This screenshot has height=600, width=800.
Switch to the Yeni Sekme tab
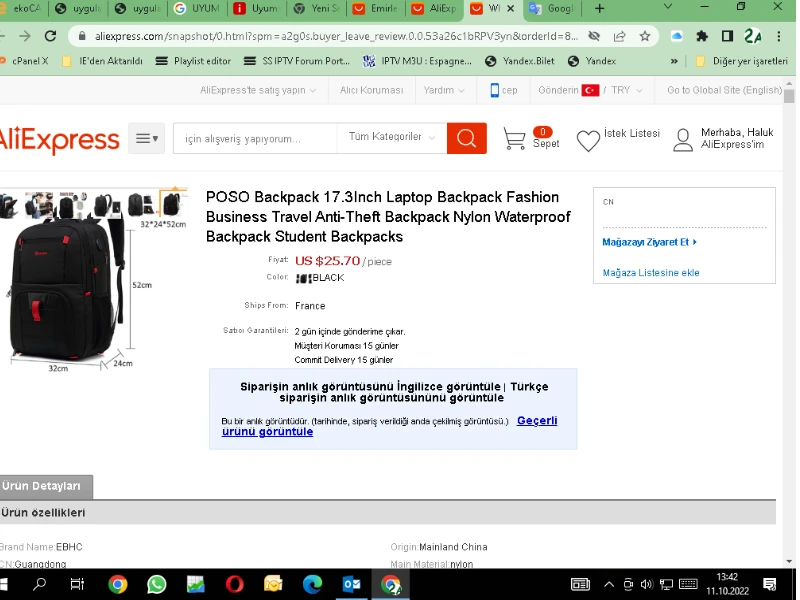(316, 9)
